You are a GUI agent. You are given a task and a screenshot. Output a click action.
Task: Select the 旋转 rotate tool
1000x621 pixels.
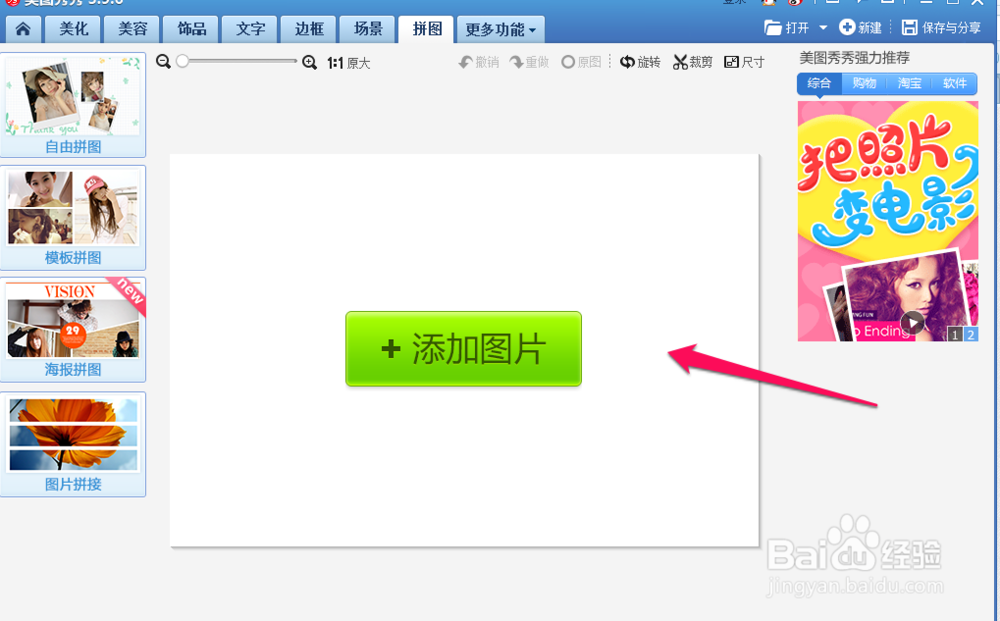click(x=640, y=61)
